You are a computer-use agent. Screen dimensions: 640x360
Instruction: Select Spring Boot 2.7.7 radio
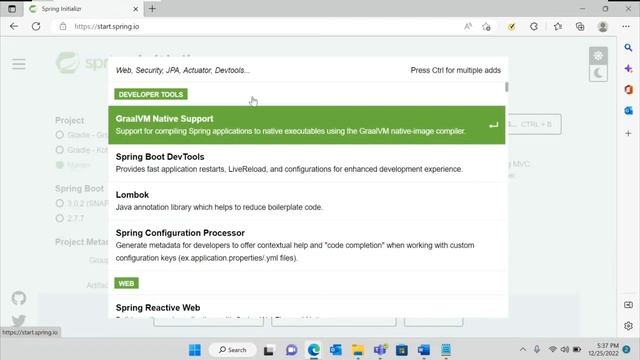click(x=60, y=218)
